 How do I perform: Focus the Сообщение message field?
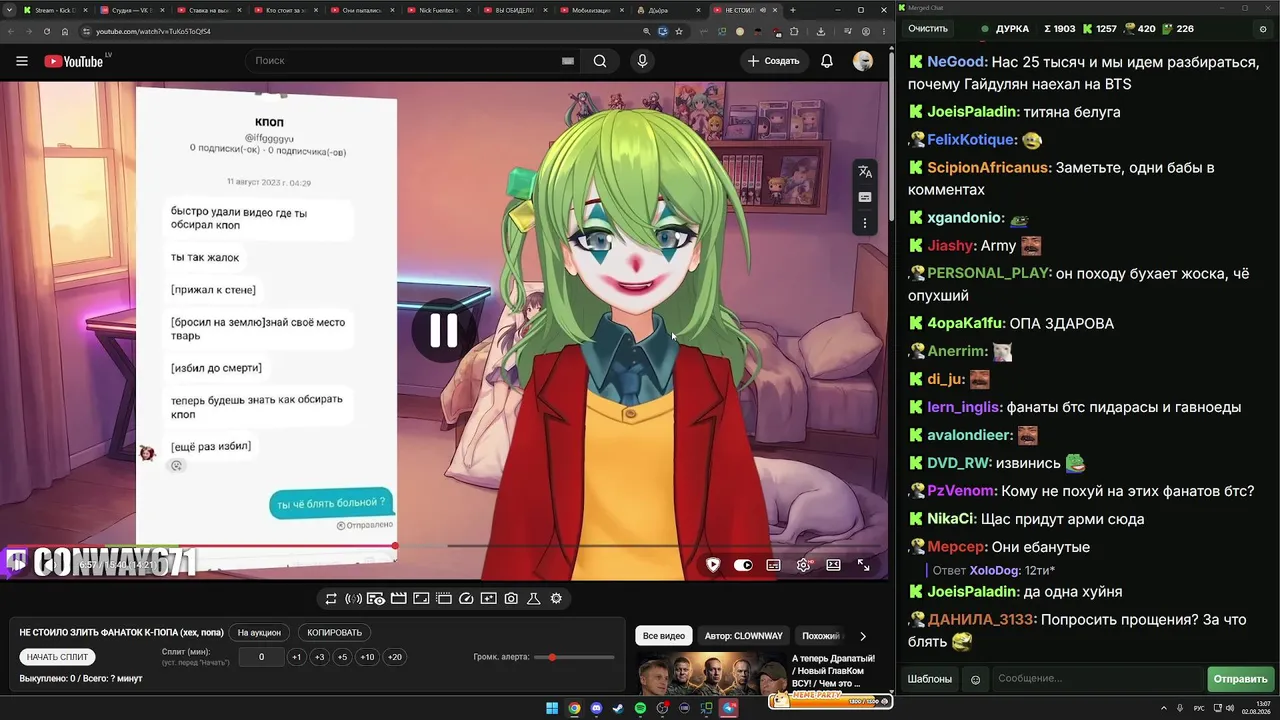pyautogui.click(x=1098, y=679)
